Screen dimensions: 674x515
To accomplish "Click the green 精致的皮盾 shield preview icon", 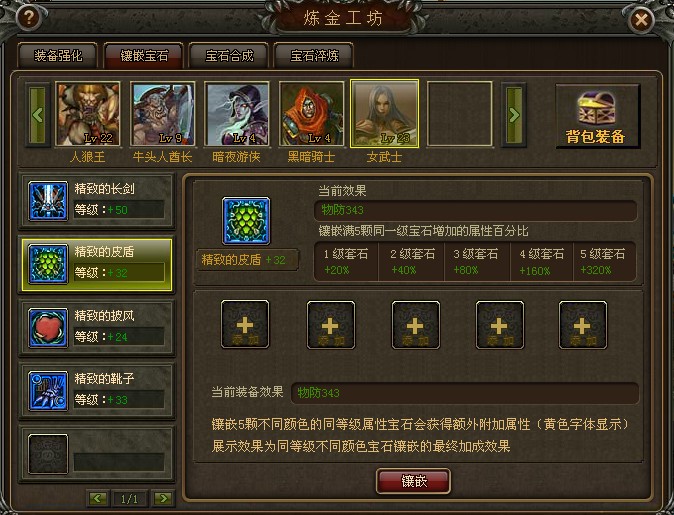I will click(246, 221).
